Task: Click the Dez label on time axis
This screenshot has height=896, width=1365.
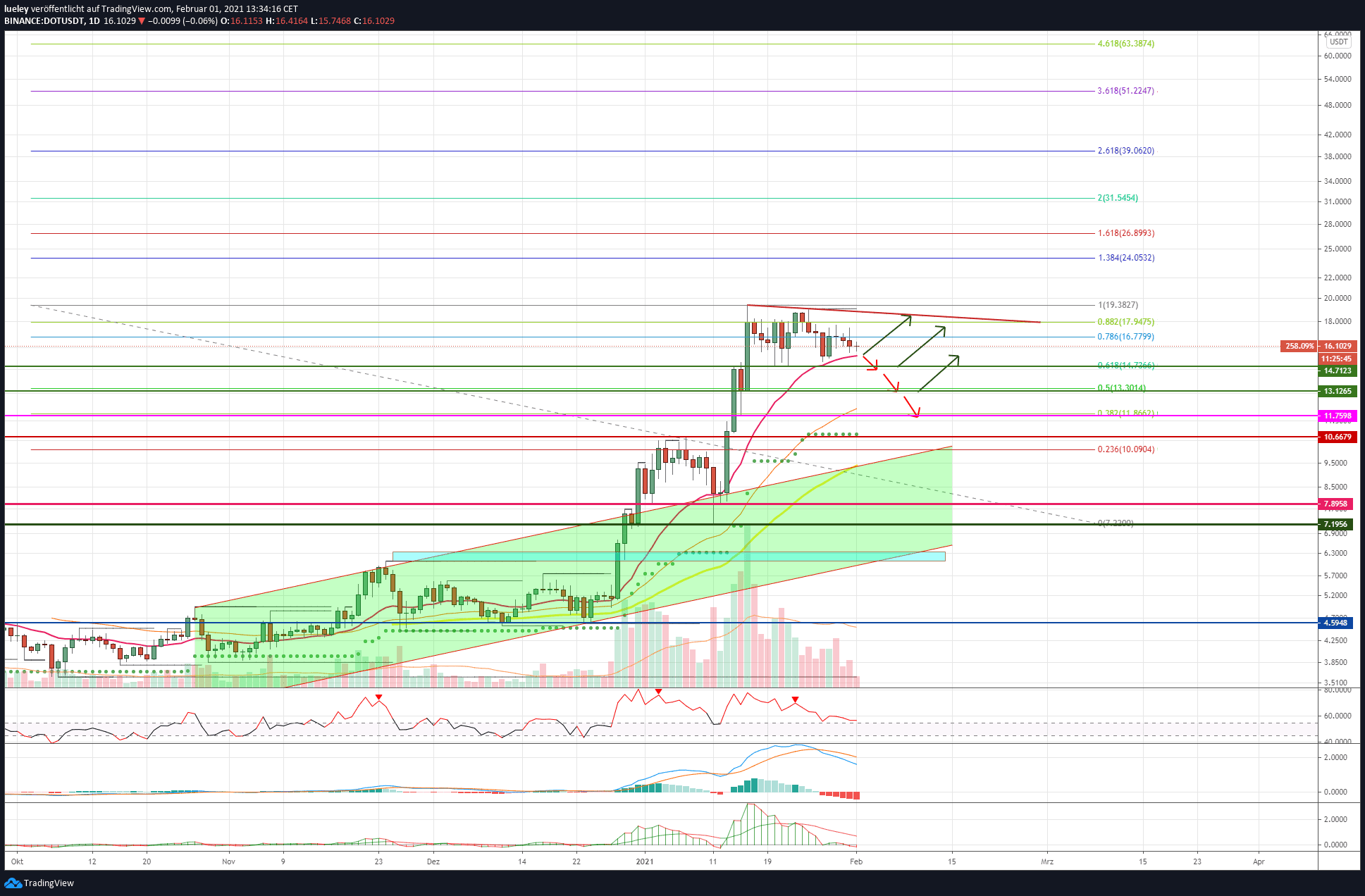Action: (x=433, y=861)
